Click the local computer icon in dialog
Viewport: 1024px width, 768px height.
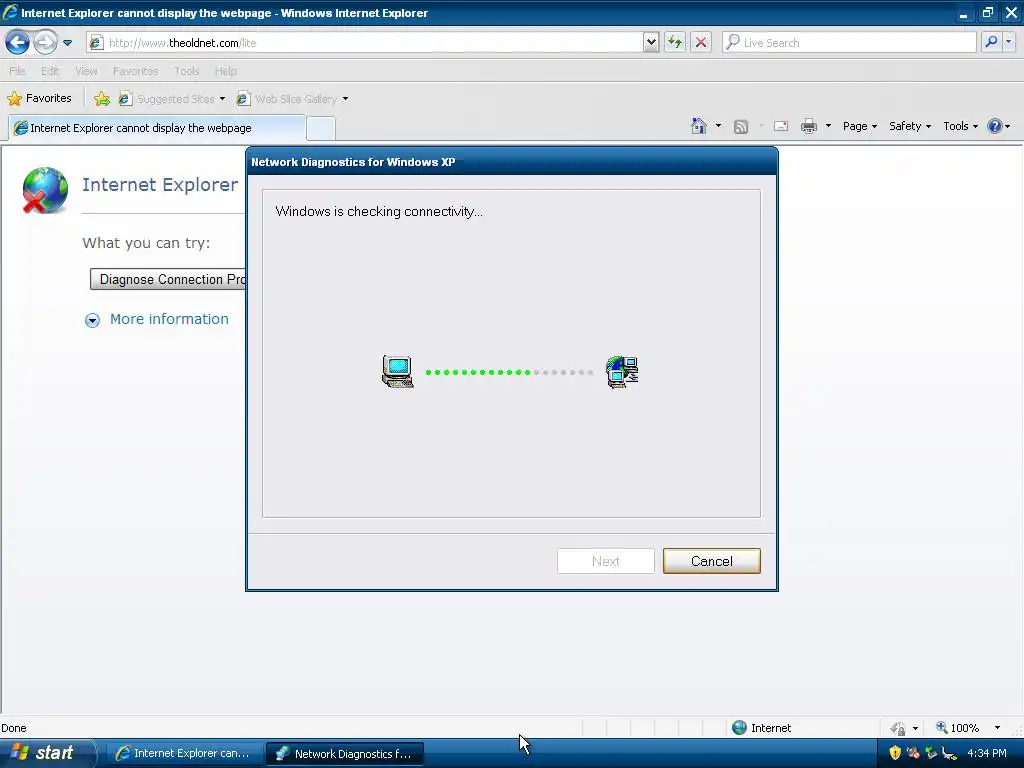[397, 372]
